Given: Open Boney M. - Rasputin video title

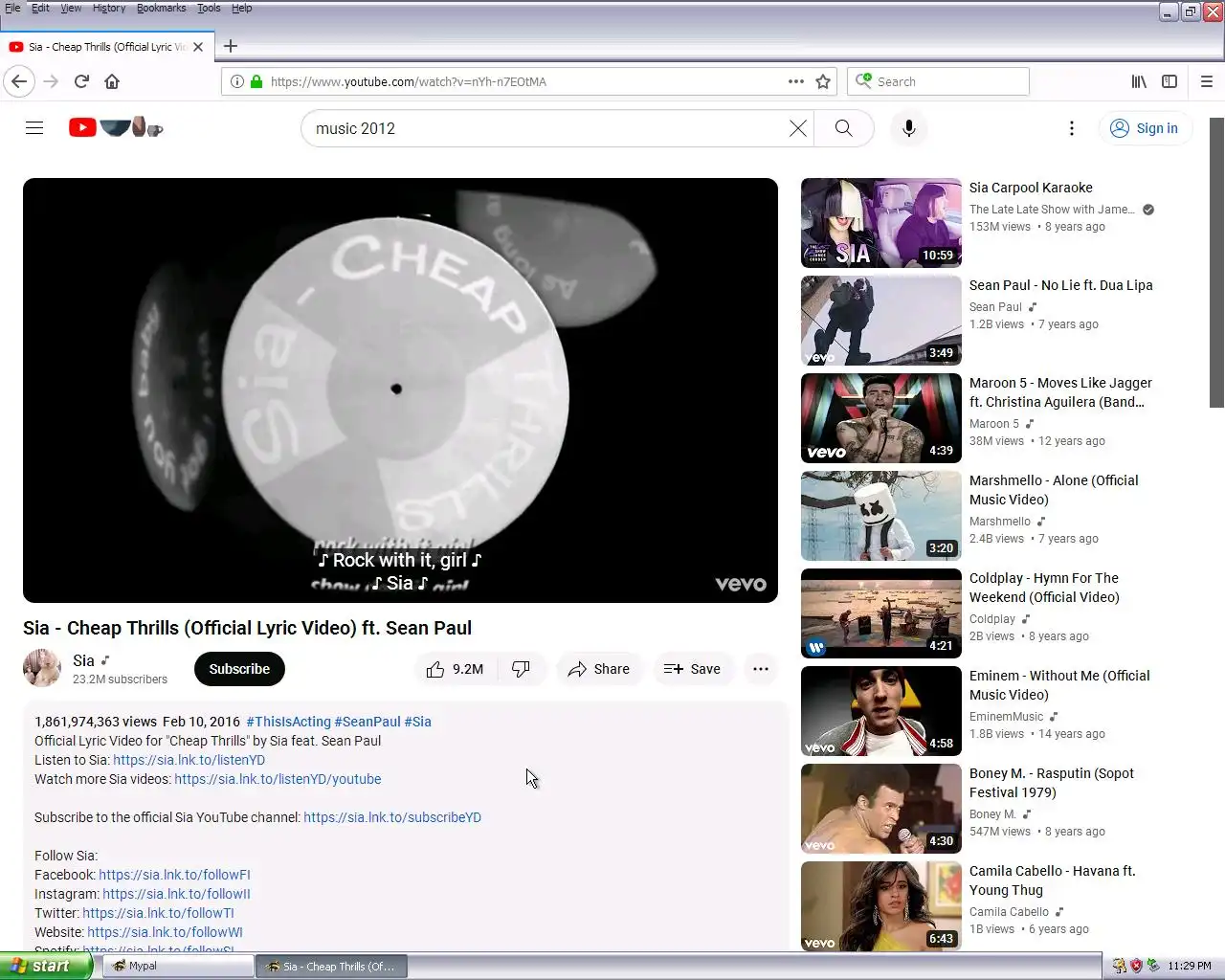Looking at the screenshot, I should (1052, 783).
